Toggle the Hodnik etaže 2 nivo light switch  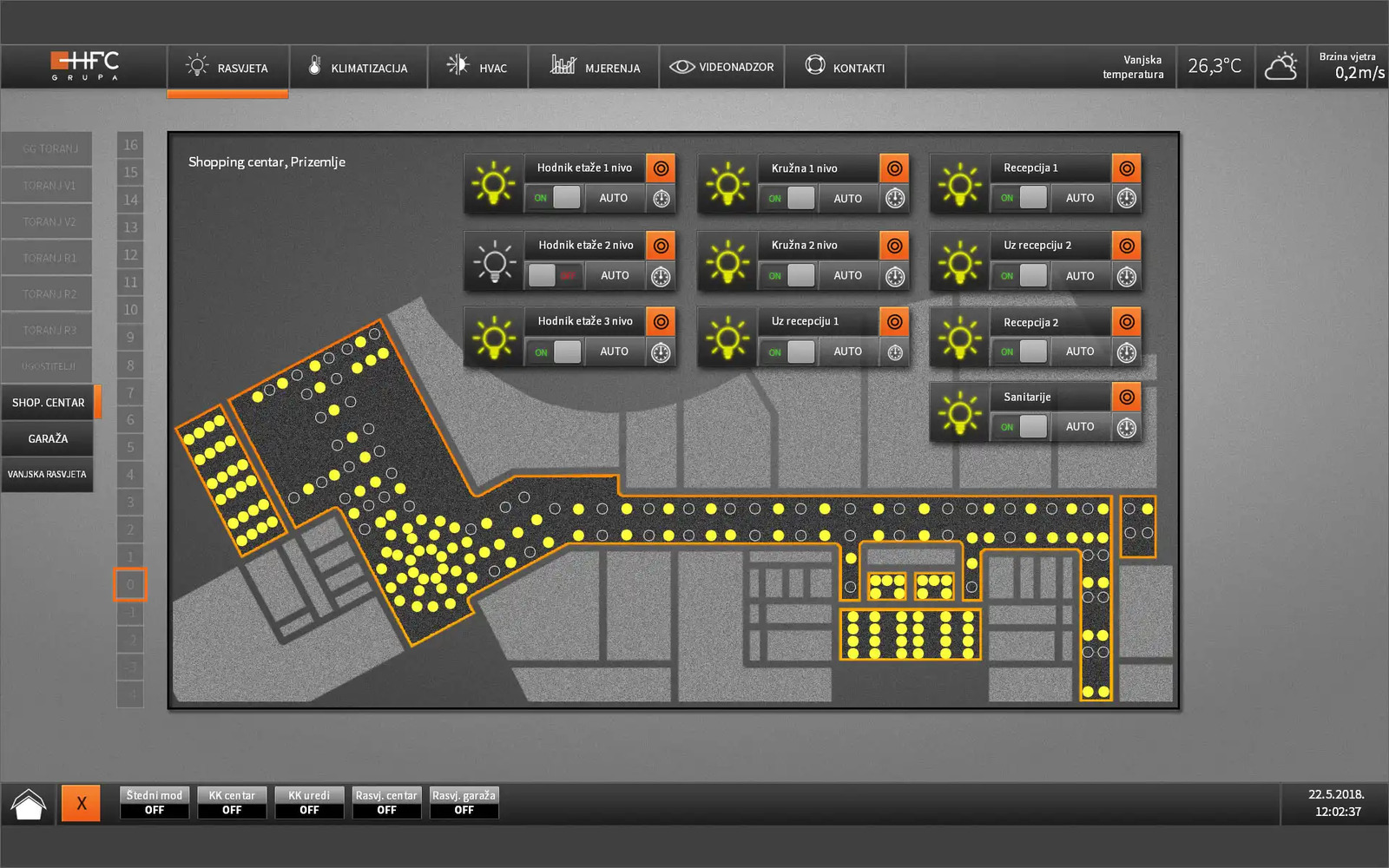554,276
